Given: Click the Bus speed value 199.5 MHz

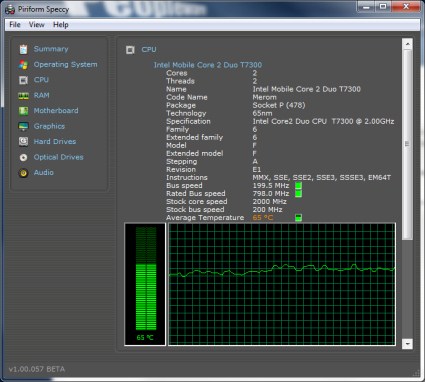Looking at the screenshot, I should point(271,186).
